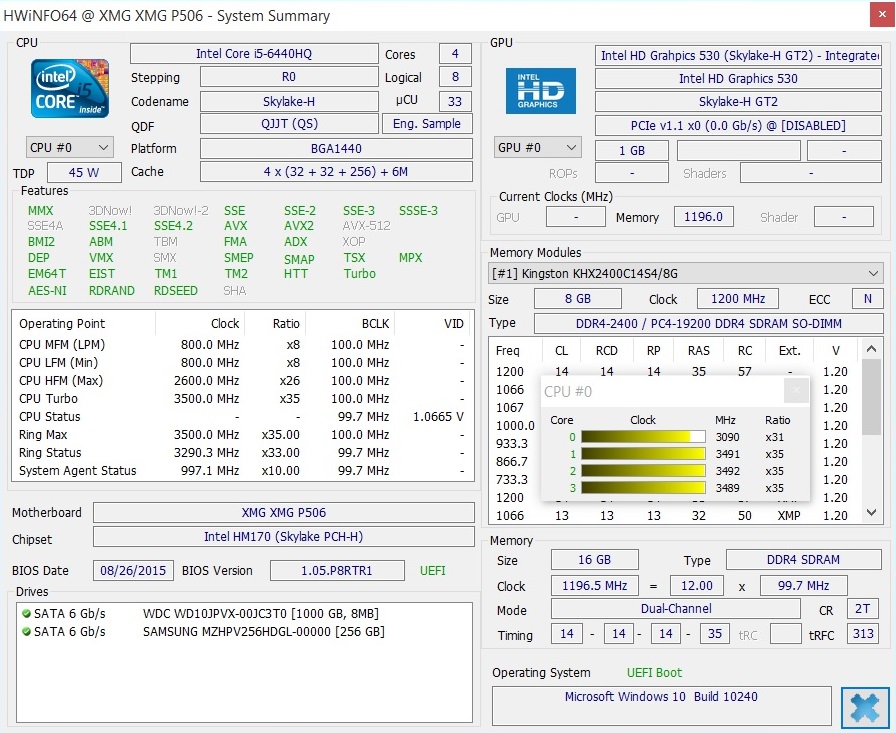Click the command rate 2T field

pyautogui.click(x=863, y=608)
